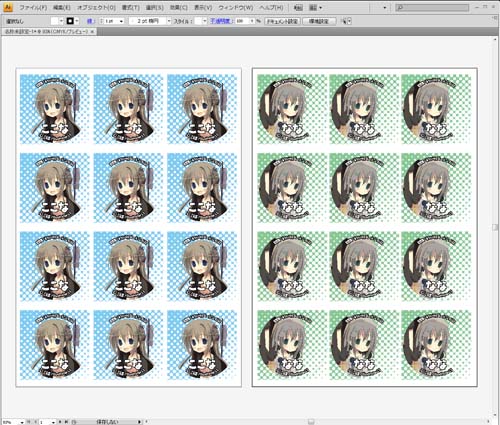Go to the last artboard
Viewport: 500px width, 425px height.
tap(66, 422)
